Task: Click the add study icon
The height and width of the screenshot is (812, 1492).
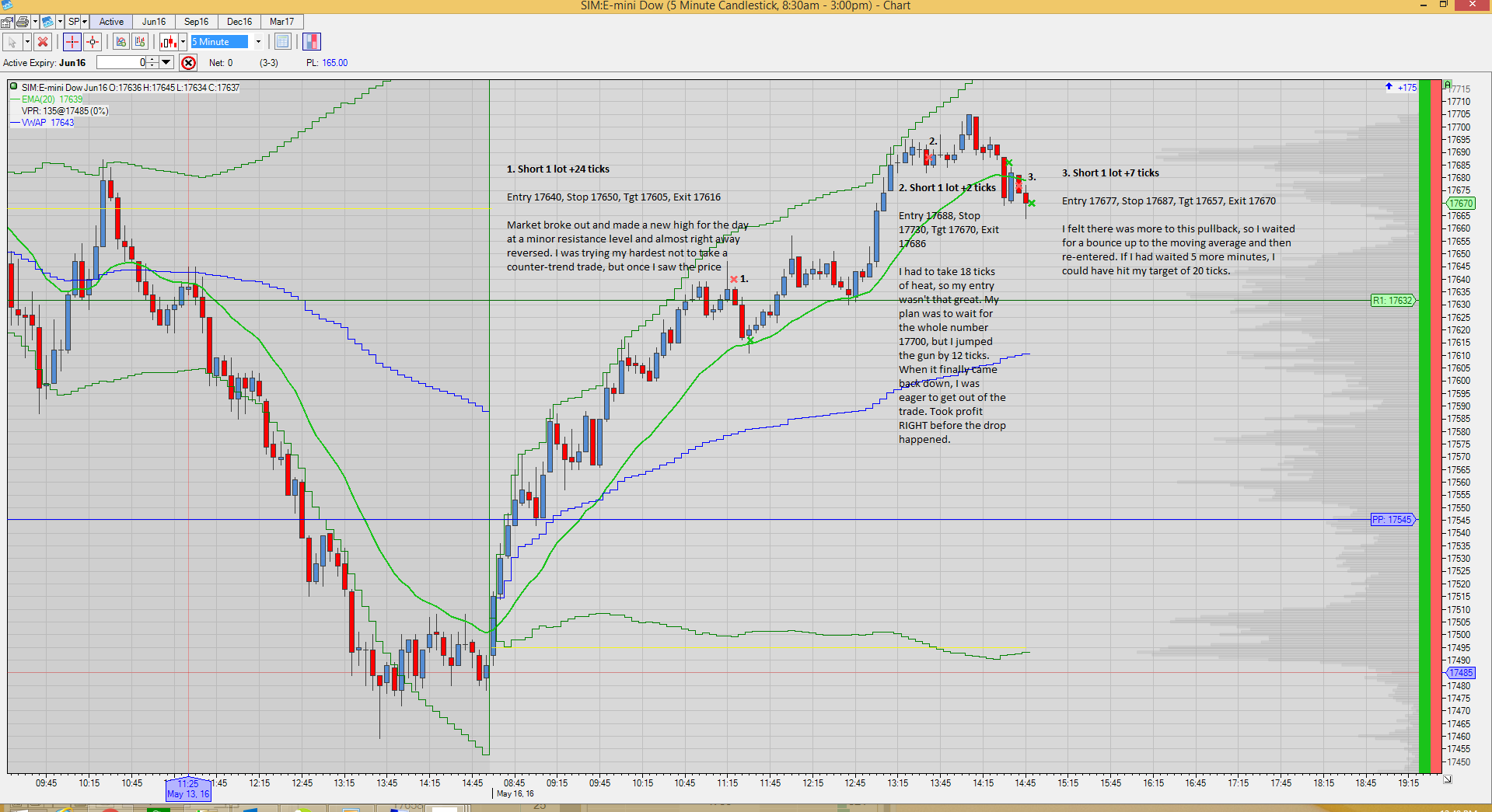Action: point(121,42)
